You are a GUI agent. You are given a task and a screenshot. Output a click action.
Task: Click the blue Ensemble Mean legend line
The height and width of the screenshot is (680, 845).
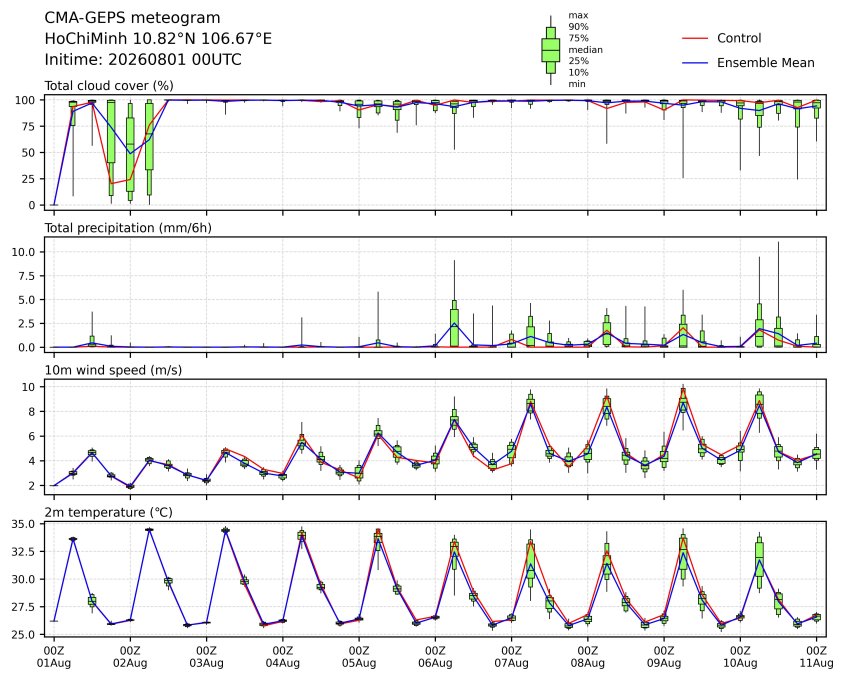pyautogui.click(x=695, y=63)
